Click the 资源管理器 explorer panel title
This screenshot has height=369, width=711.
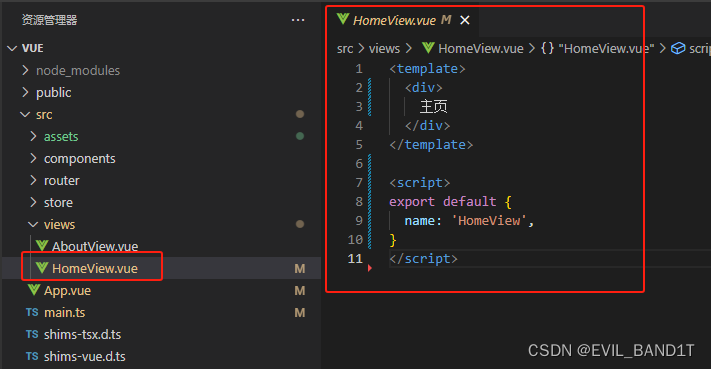[x=49, y=20]
